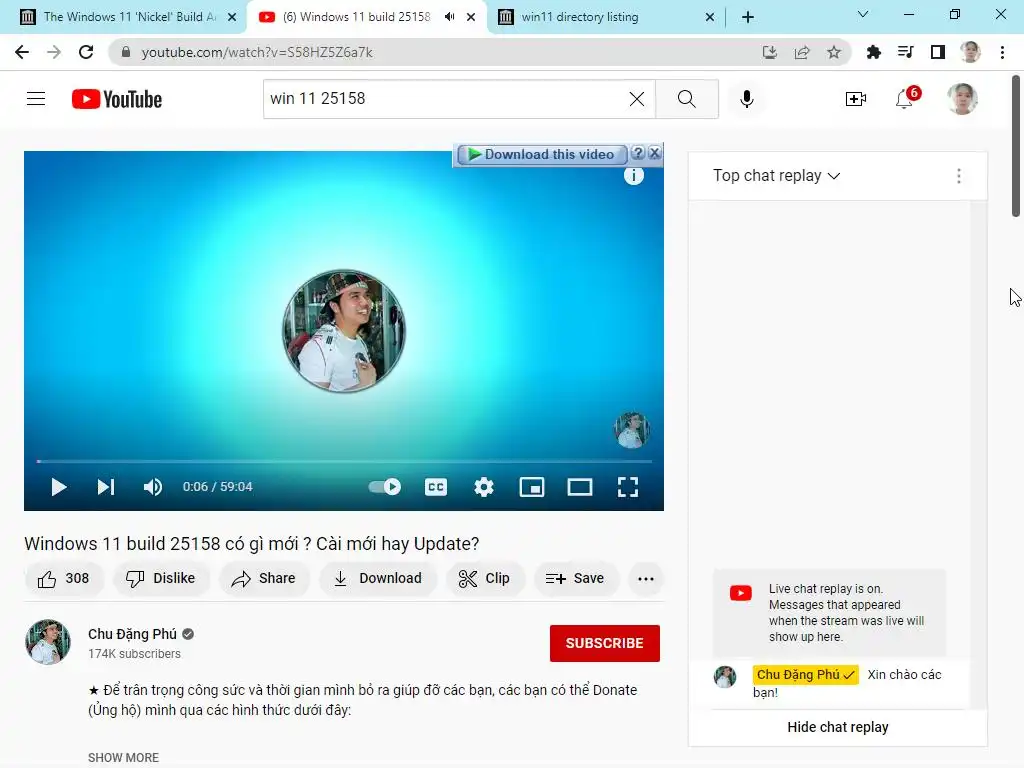Open more actions ellipsis menu
Image resolution: width=1024 pixels, height=768 pixels.
(x=646, y=579)
